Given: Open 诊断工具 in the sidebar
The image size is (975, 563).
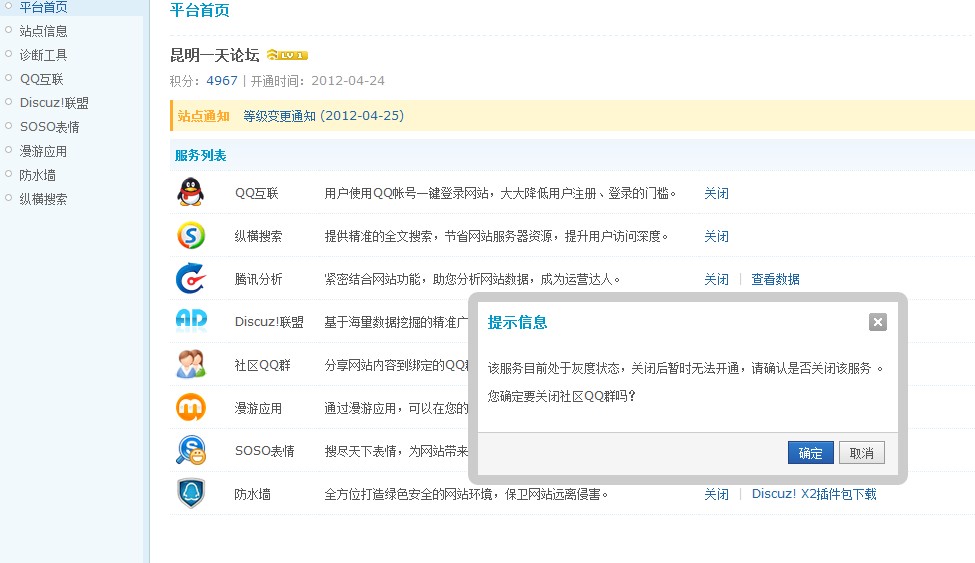Looking at the screenshot, I should point(44,55).
